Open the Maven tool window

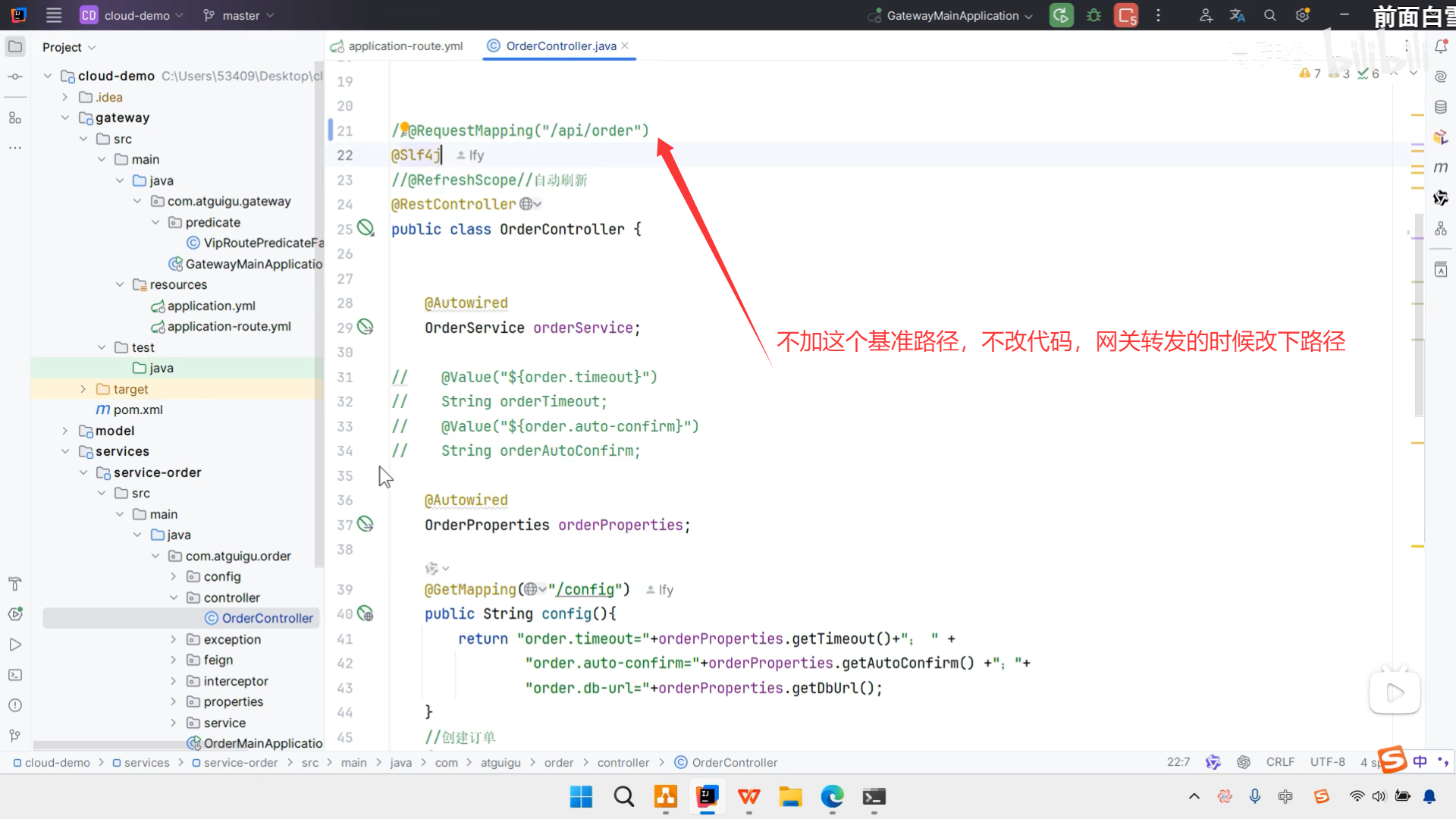[x=1441, y=168]
